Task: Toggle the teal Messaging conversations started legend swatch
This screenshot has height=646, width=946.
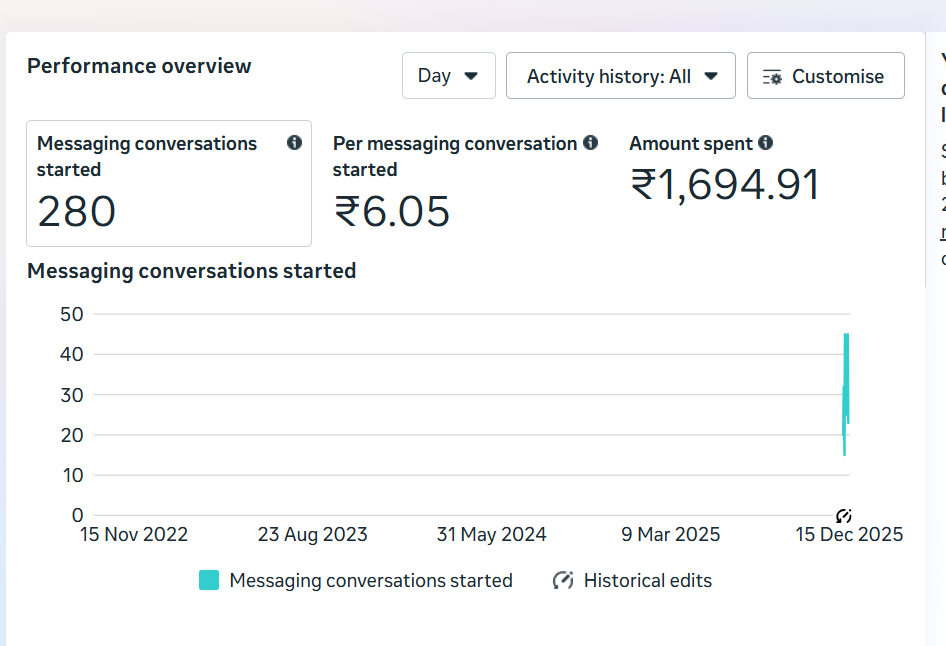Action: coord(209,580)
